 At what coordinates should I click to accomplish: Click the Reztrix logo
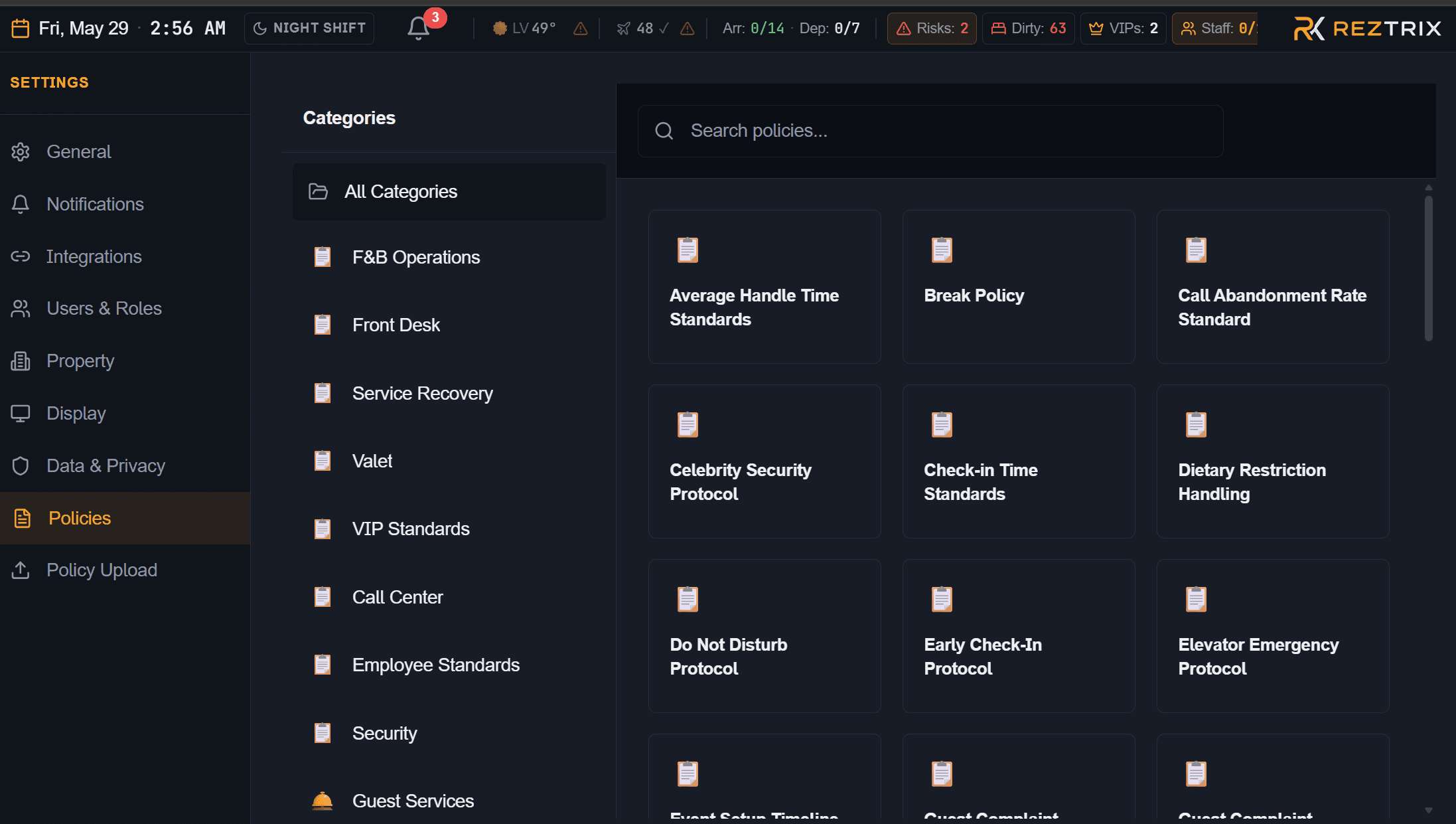[x=1367, y=29]
